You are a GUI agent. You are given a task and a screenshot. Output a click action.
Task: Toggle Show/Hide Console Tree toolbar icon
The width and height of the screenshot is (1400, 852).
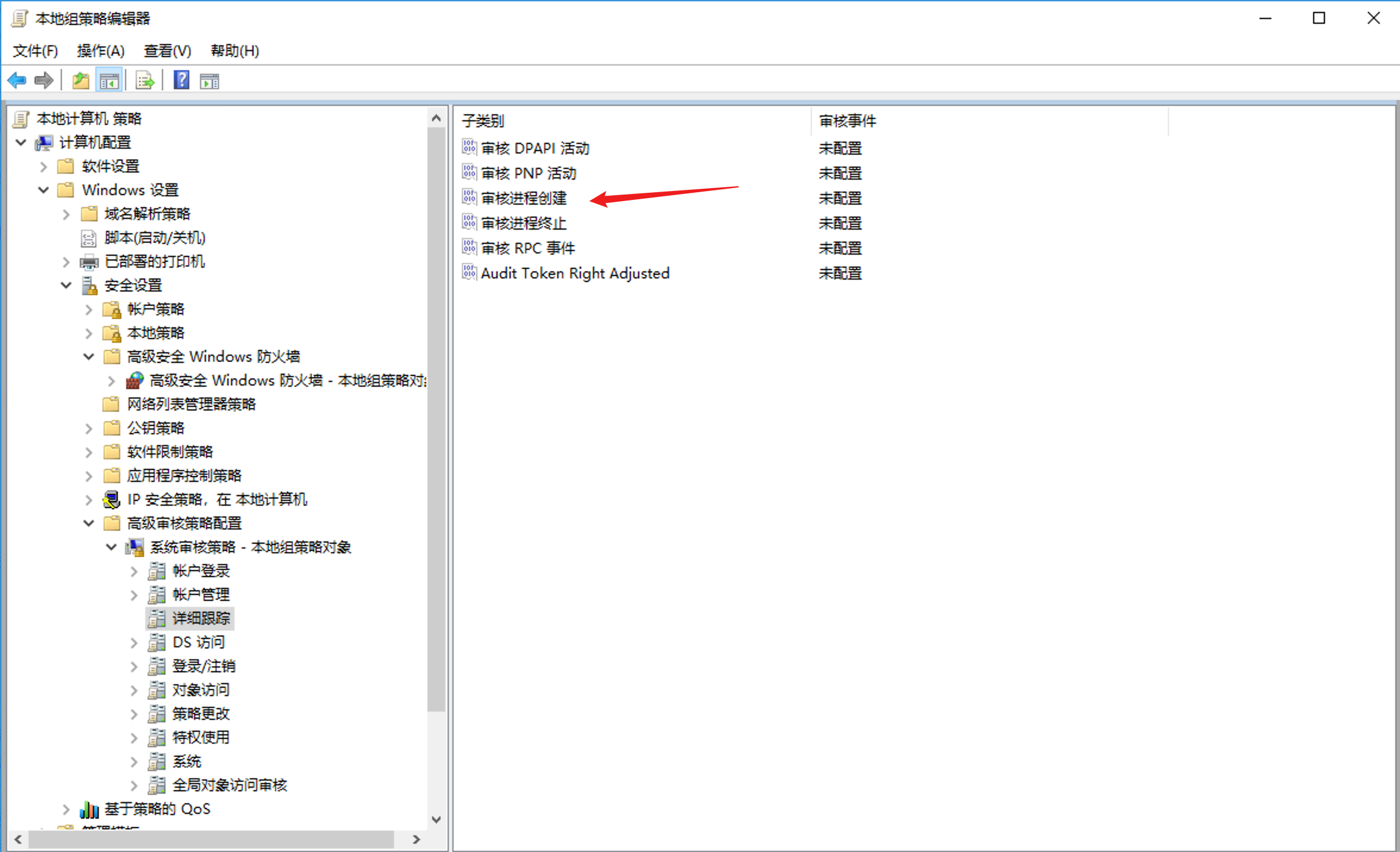pos(109,80)
